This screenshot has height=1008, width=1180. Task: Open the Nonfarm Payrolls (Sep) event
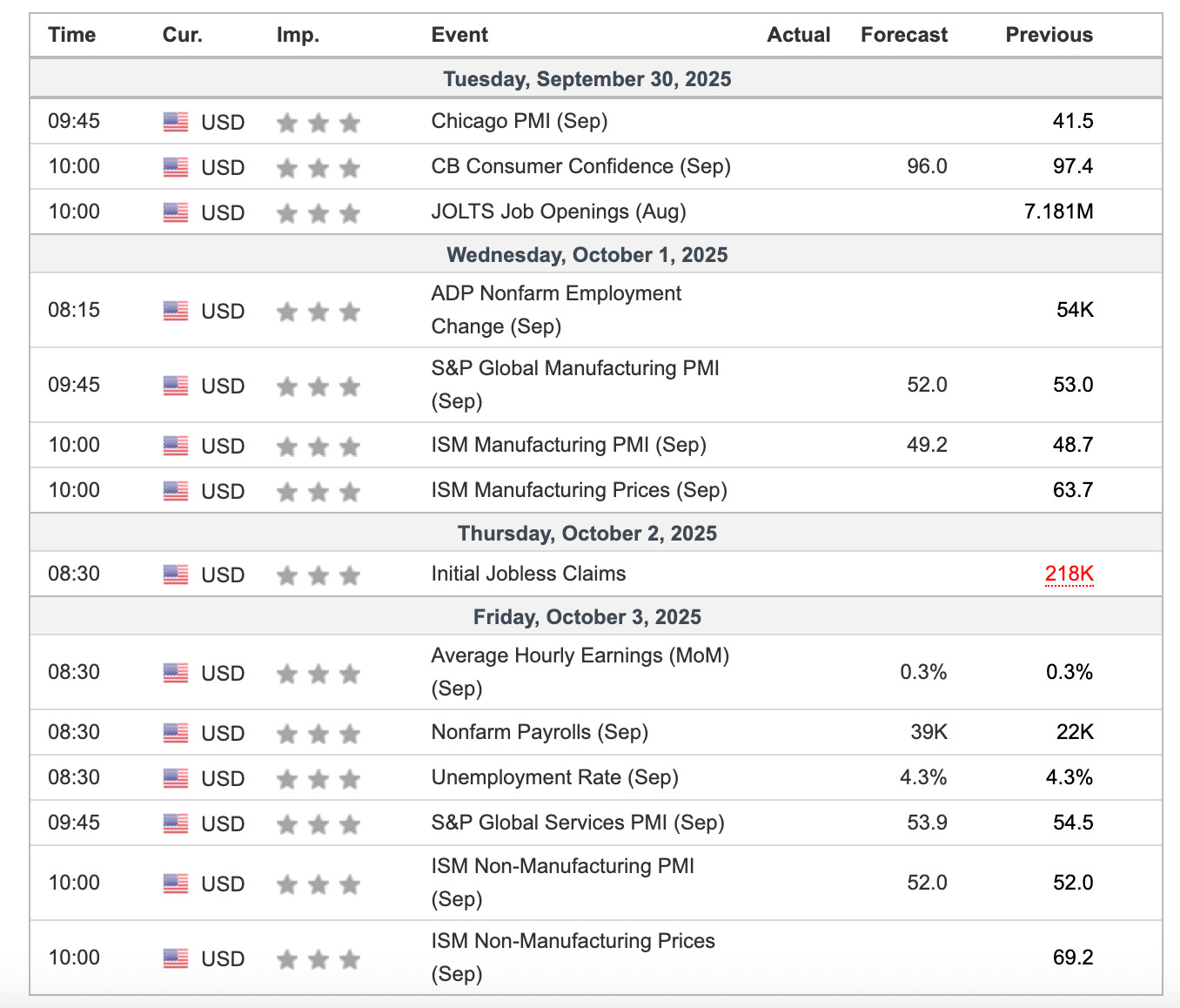(x=540, y=732)
